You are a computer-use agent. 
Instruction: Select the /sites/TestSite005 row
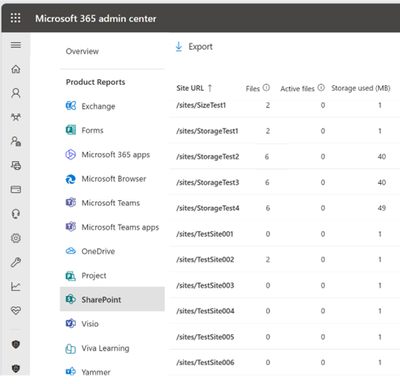click(285, 337)
